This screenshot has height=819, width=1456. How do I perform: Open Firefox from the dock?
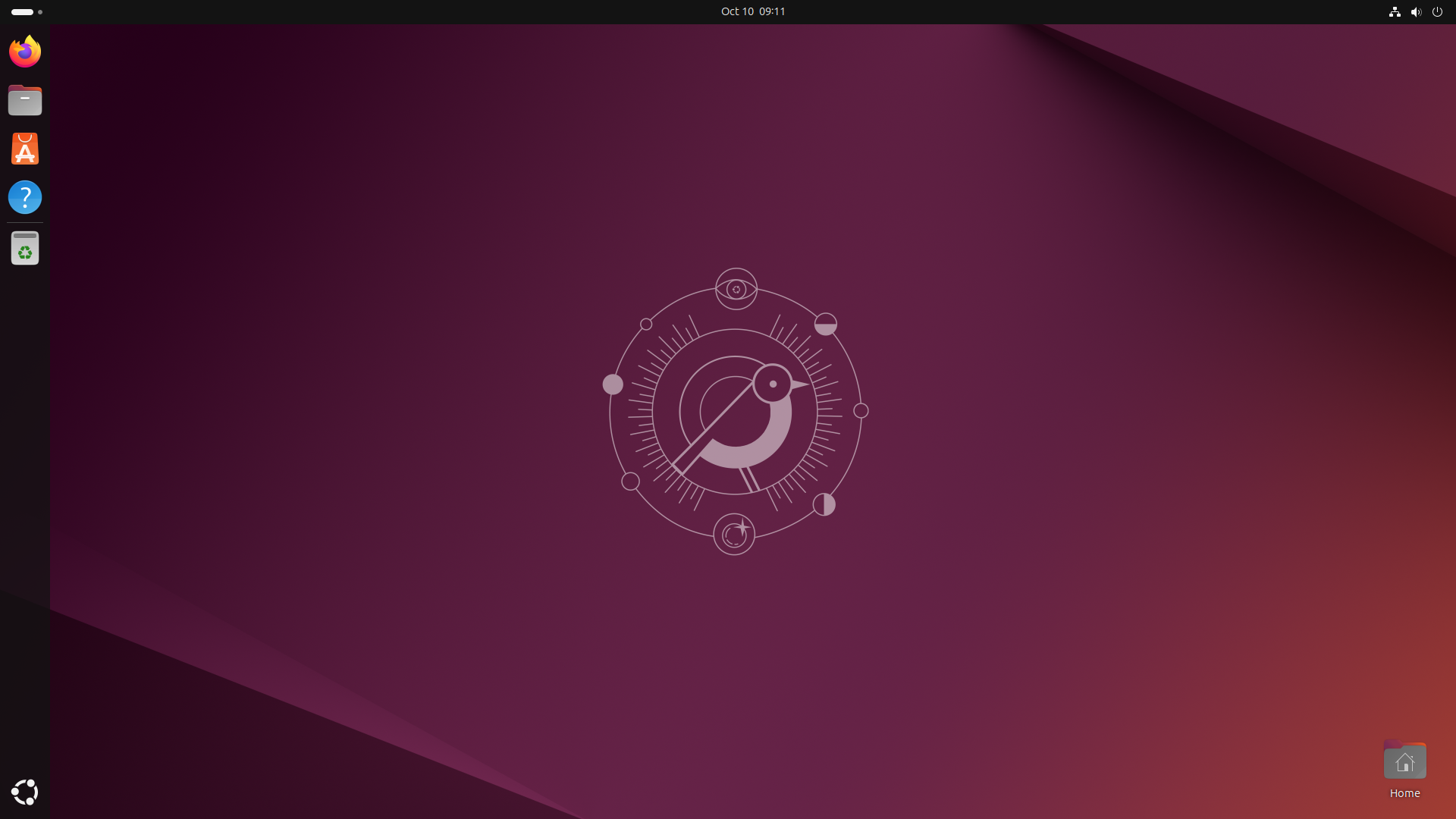(x=24, y=51)
